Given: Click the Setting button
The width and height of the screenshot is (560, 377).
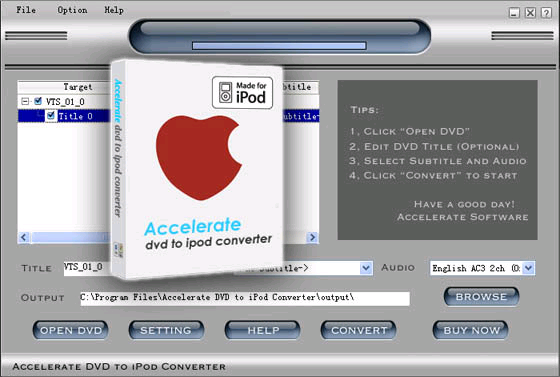Looking at the screenshot, I should click(166, 330).
